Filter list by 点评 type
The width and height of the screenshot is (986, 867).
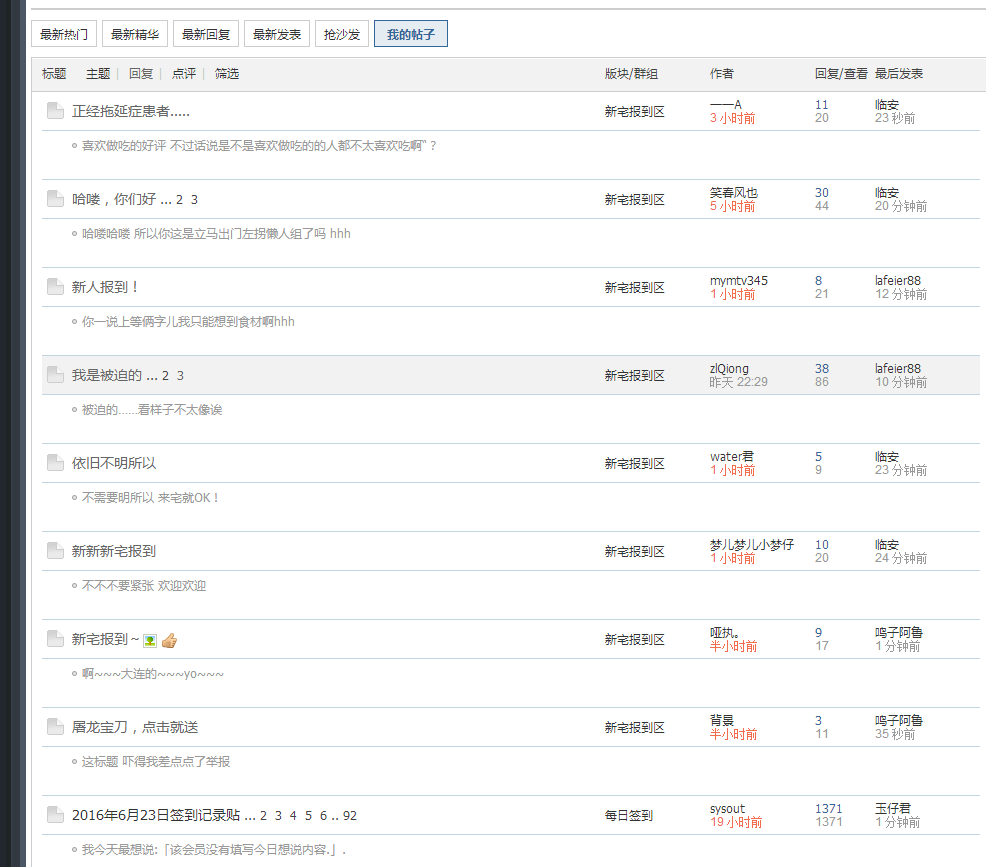[184, 74]
